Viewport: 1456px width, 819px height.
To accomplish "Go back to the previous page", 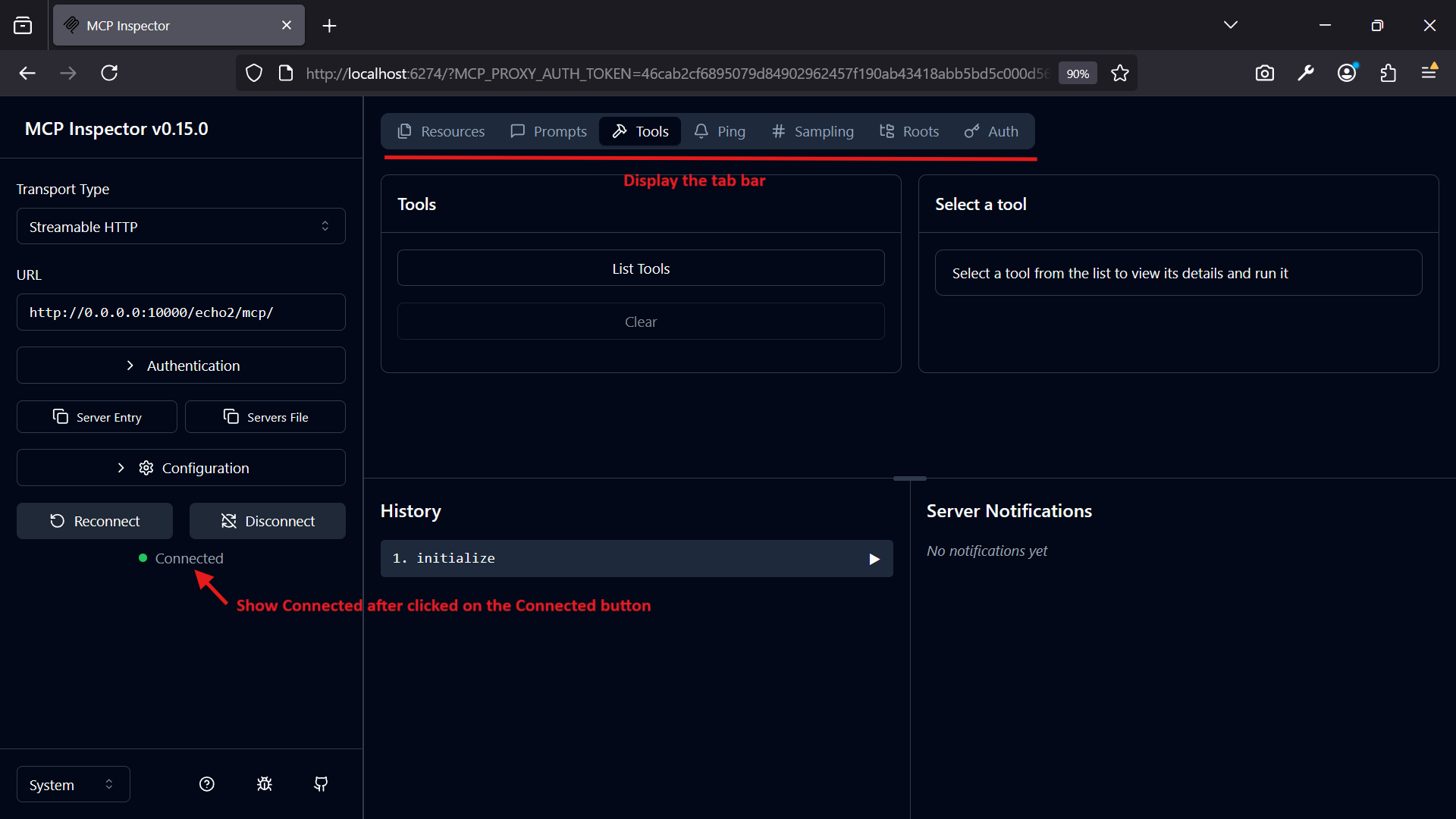I will [x=27, y=74].
